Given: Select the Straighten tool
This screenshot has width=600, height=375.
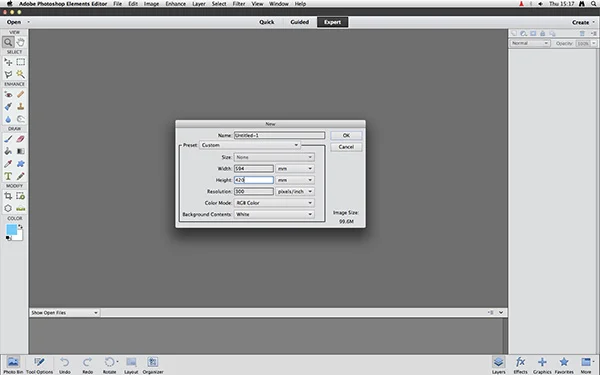Looking at the screenshot, I should (x=21, y=208).
